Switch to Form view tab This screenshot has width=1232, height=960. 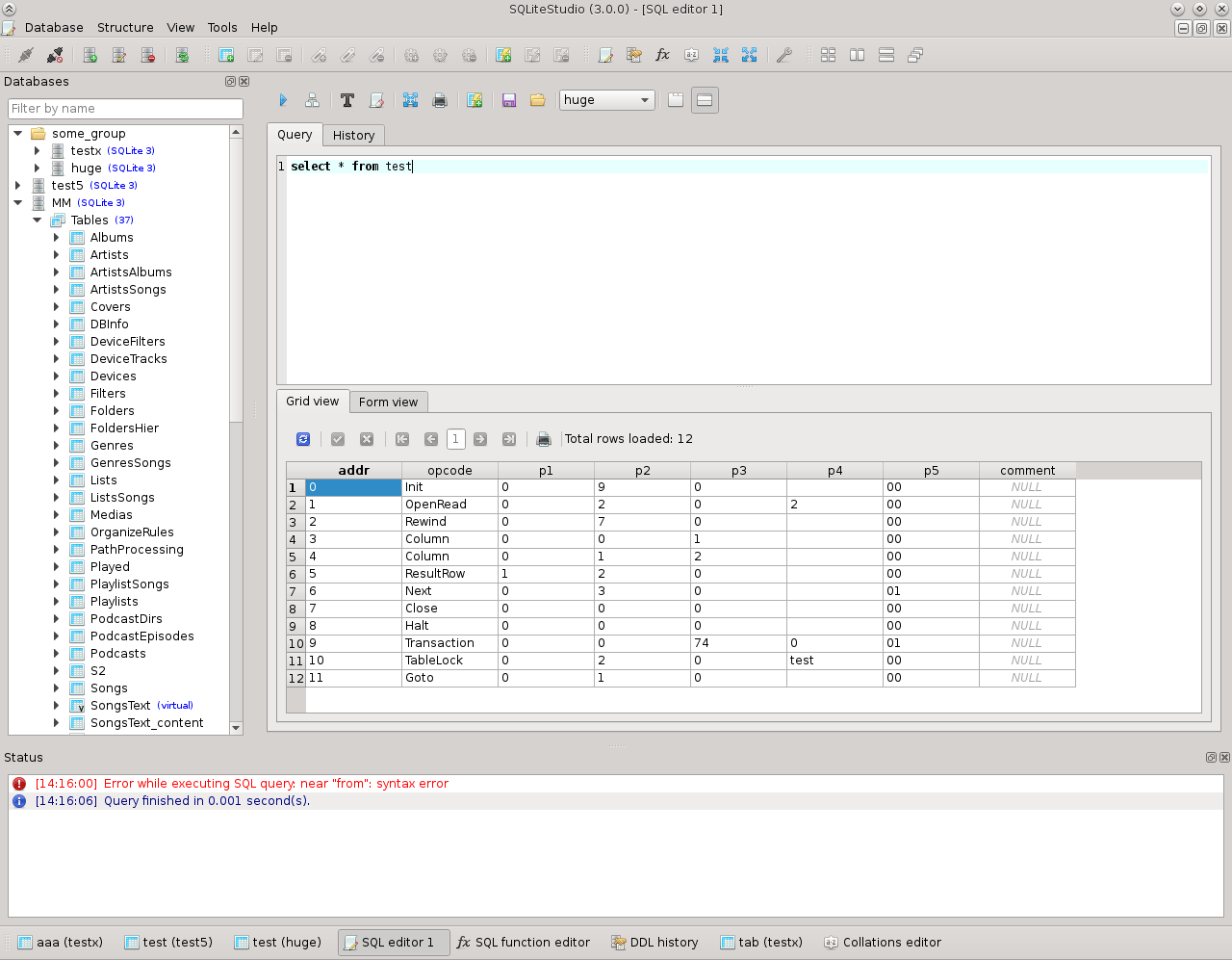388,402
